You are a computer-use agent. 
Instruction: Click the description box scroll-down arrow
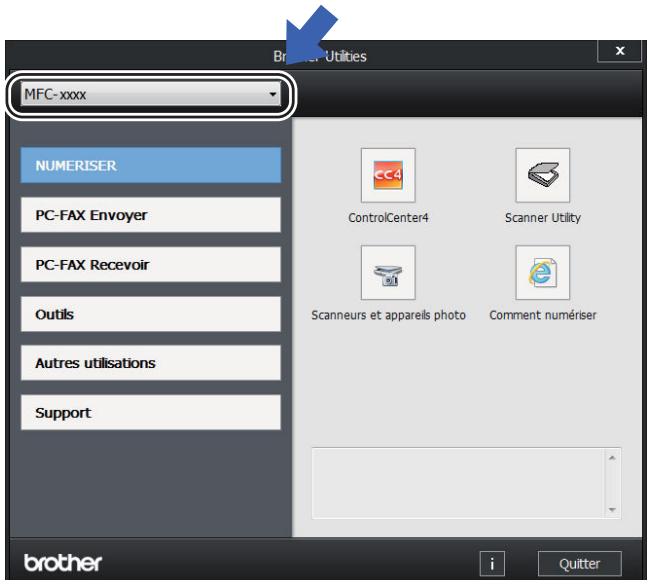point(612,509)
